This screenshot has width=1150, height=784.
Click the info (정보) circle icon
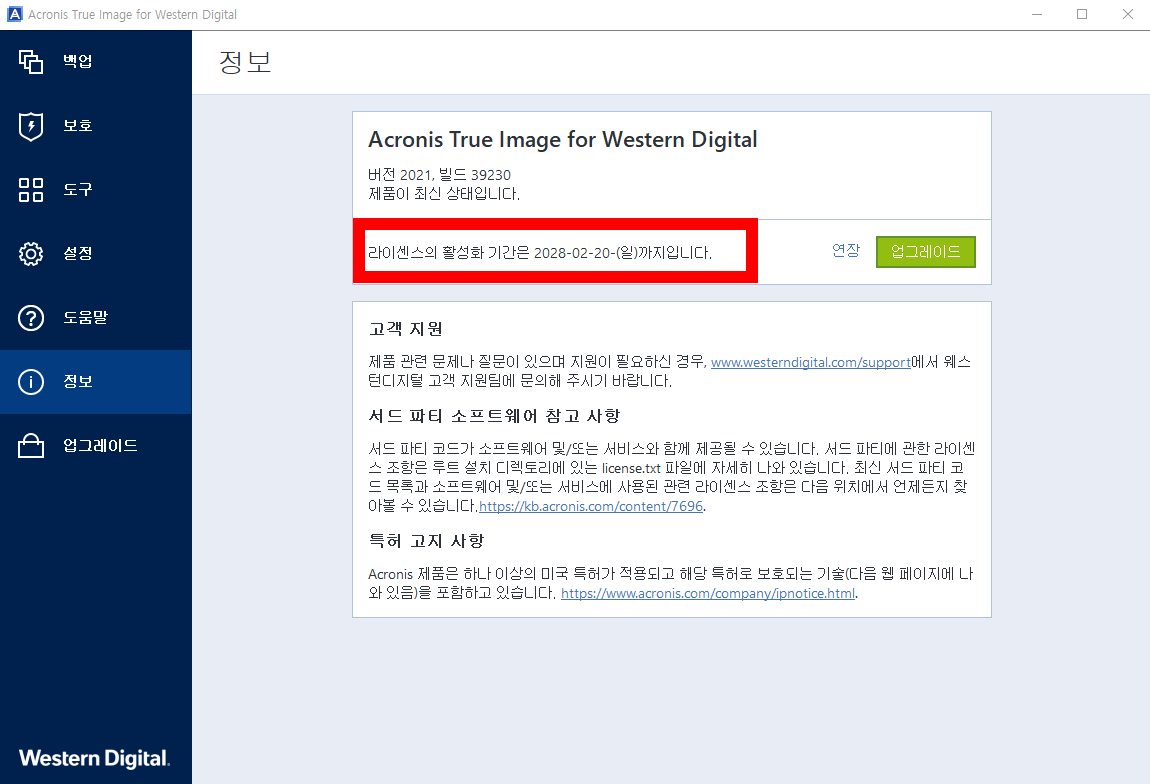[31, 382]
